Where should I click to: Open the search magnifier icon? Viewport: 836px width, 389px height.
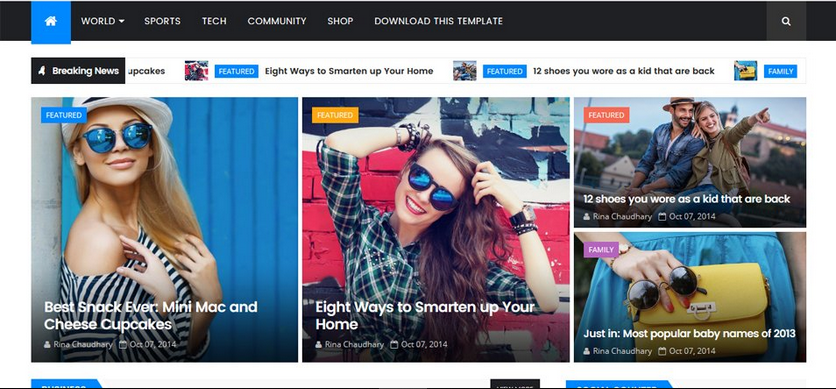pyautogui.click(x=786, y=21)
